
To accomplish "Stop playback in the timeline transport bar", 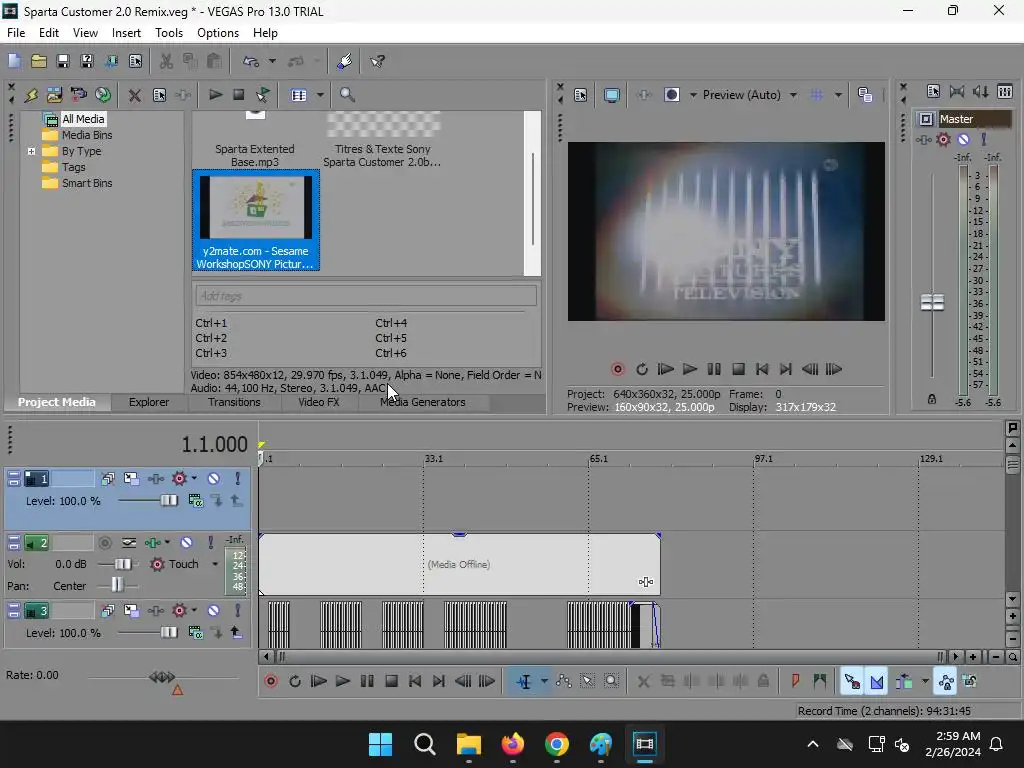I will click(x=391, y=682).
